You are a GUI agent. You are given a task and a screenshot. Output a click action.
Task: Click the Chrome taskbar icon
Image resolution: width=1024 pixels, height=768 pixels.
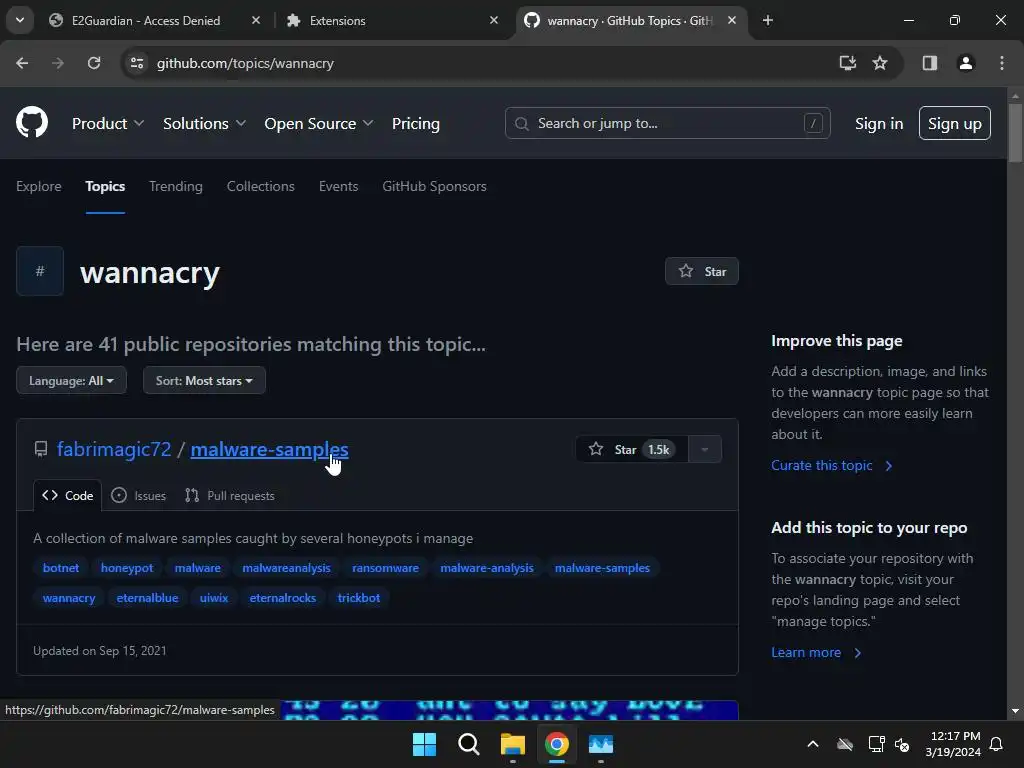(556, 744)
